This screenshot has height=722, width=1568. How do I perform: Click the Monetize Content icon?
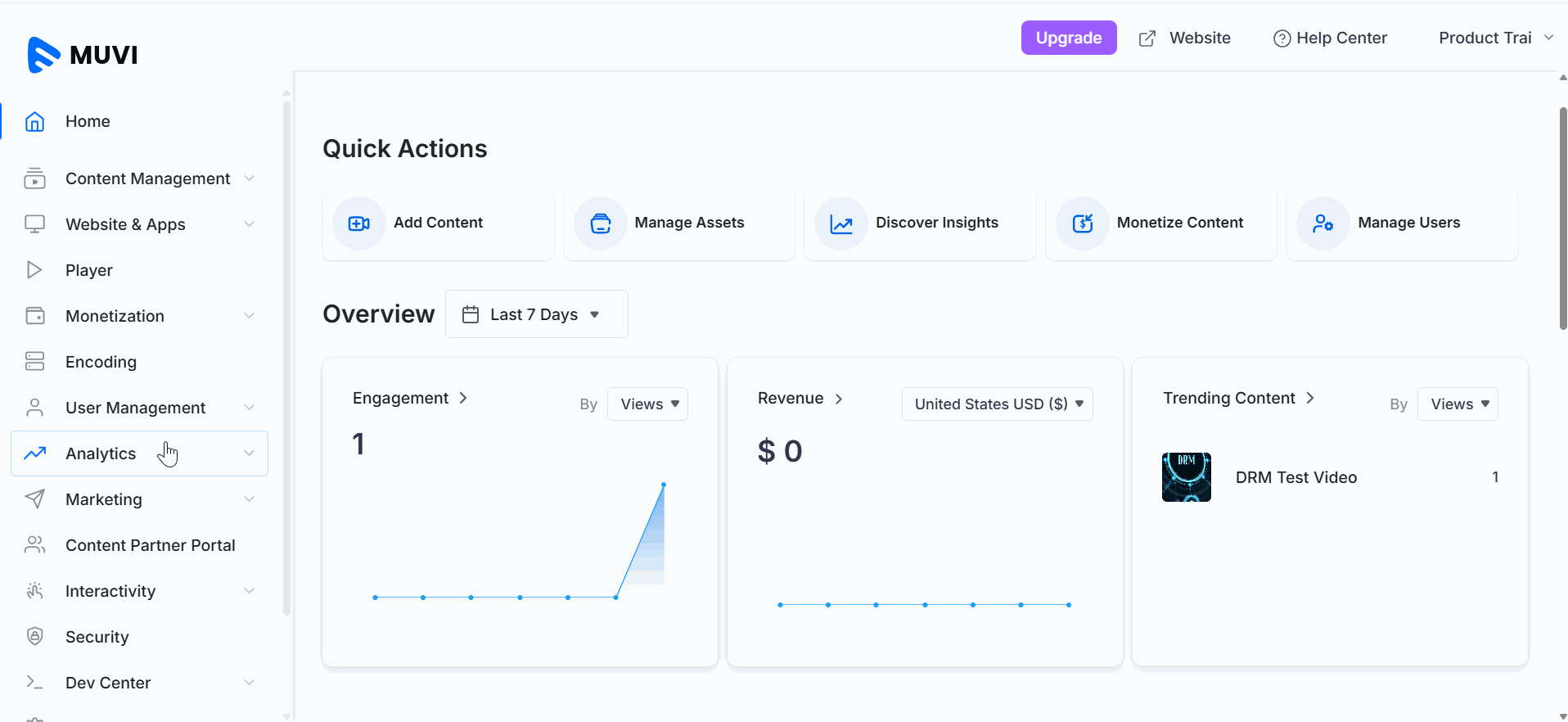pyautogui.click(x=1082, y=223)
